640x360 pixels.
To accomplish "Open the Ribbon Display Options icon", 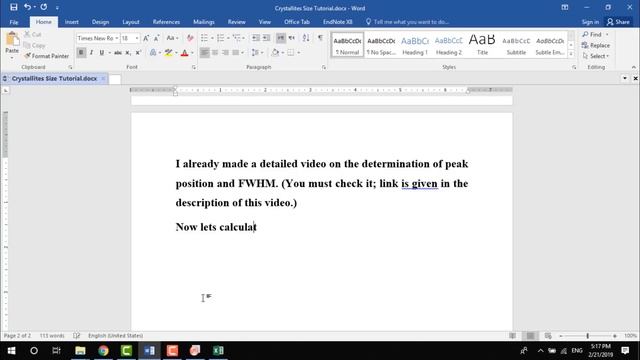I will (x=565, y=7).
